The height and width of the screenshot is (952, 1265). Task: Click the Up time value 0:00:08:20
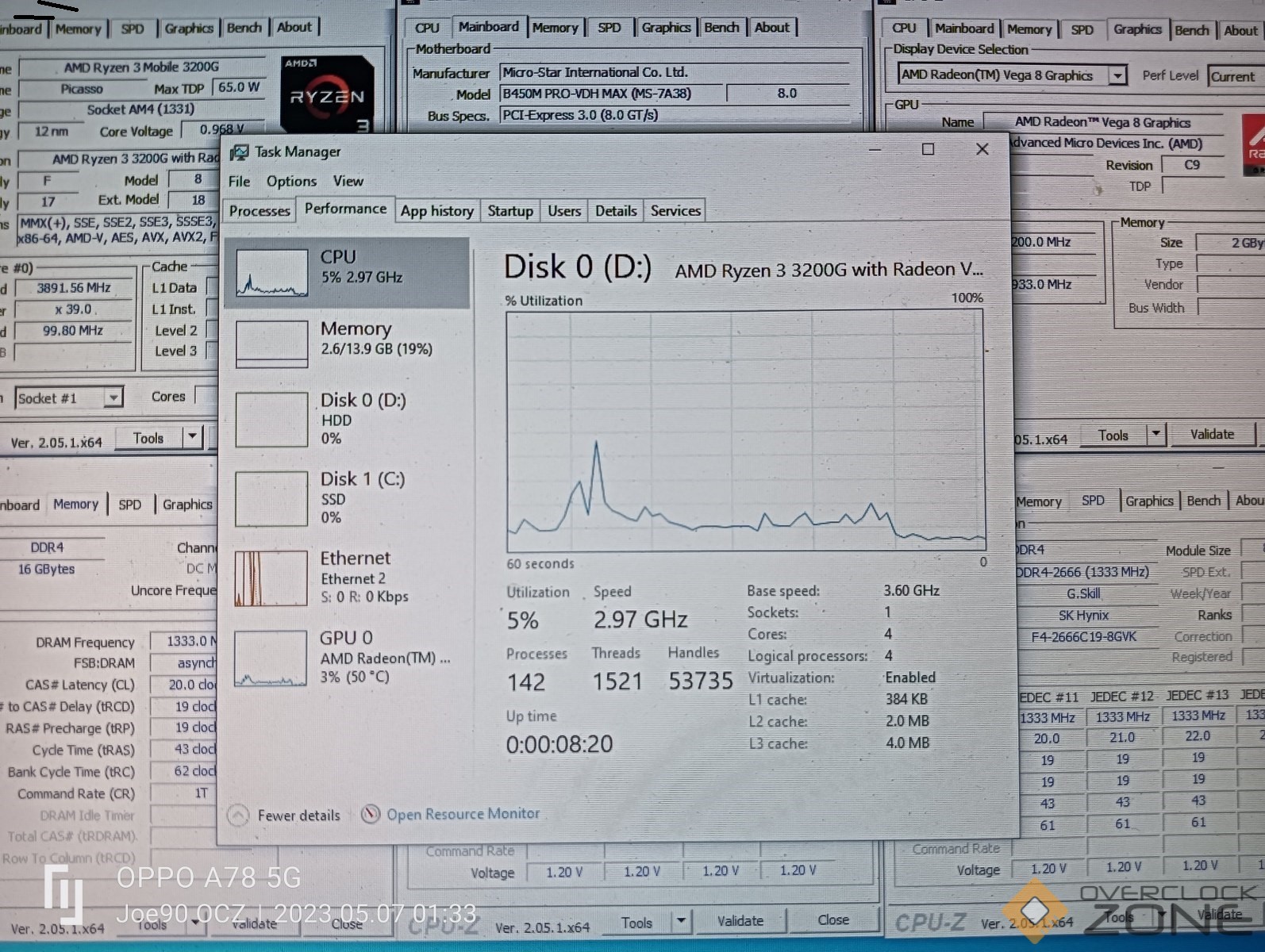(x=559, y=744)
